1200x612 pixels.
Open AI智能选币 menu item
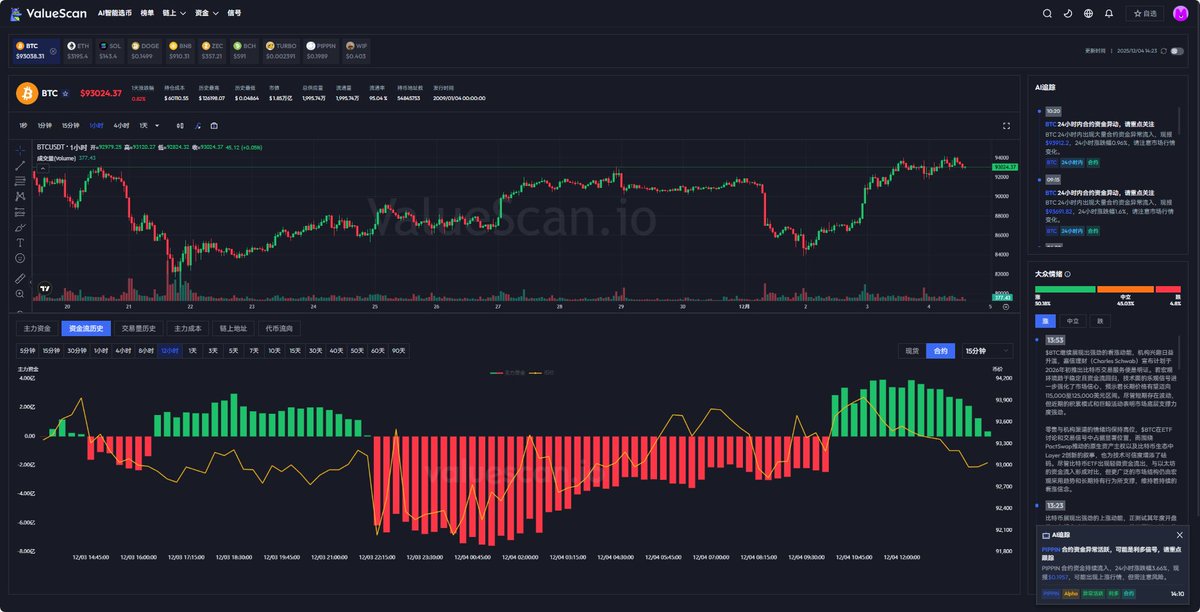[x=115, y=13]
